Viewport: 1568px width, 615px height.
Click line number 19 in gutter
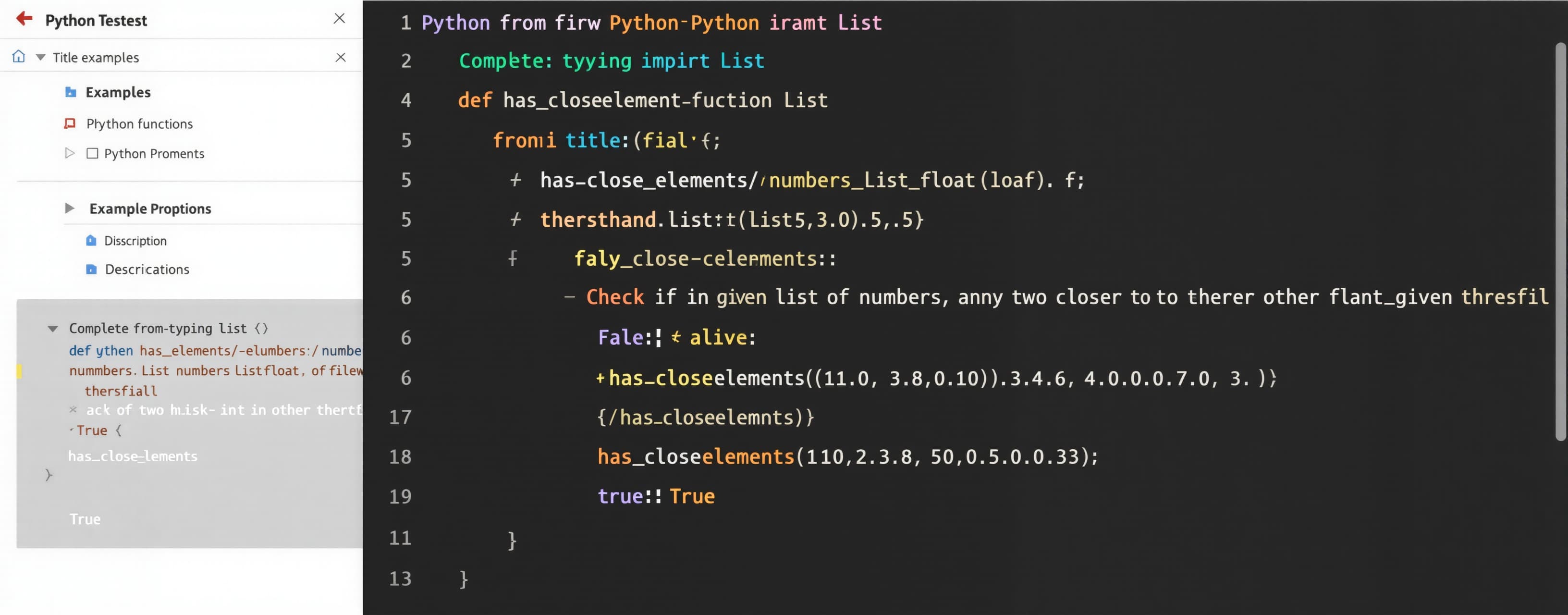[x=401, y=497]
